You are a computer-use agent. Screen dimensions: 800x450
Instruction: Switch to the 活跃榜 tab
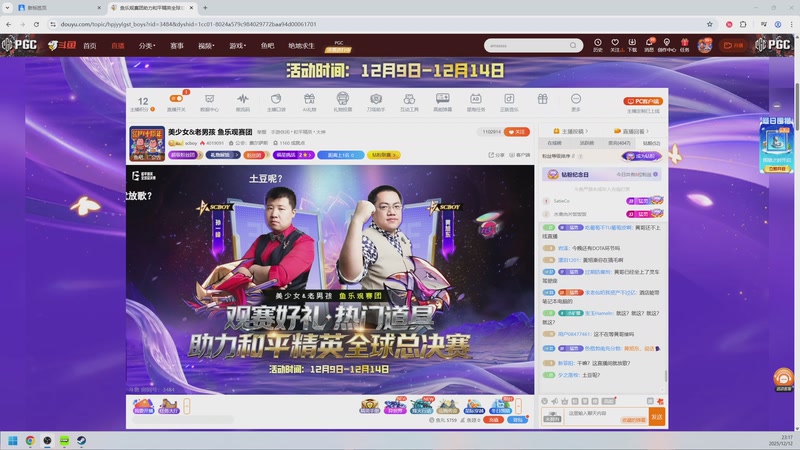coord(587,143)
